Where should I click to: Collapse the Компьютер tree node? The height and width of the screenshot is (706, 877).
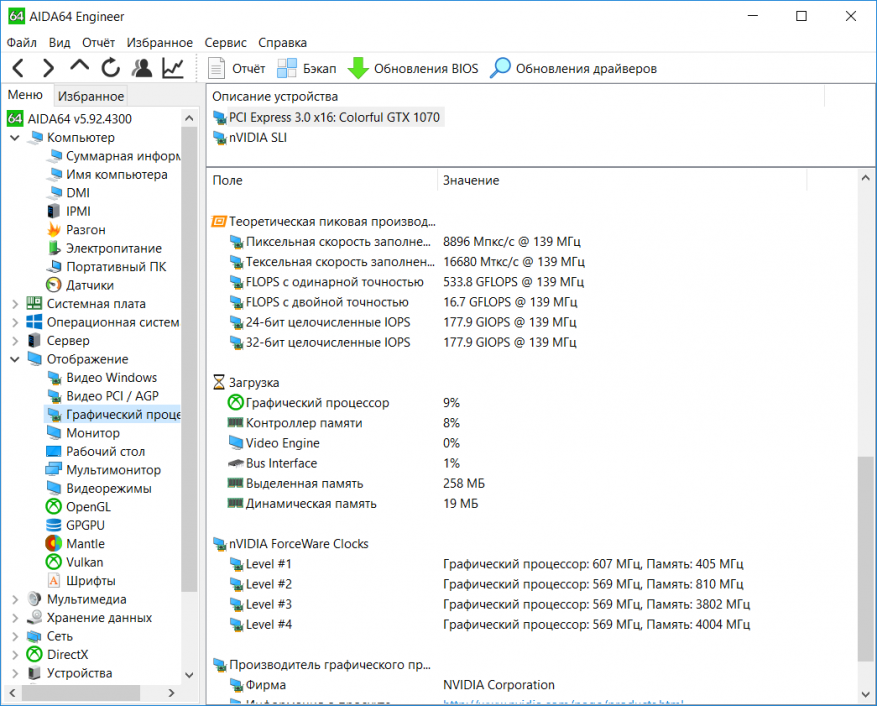(x=15, y=138)
